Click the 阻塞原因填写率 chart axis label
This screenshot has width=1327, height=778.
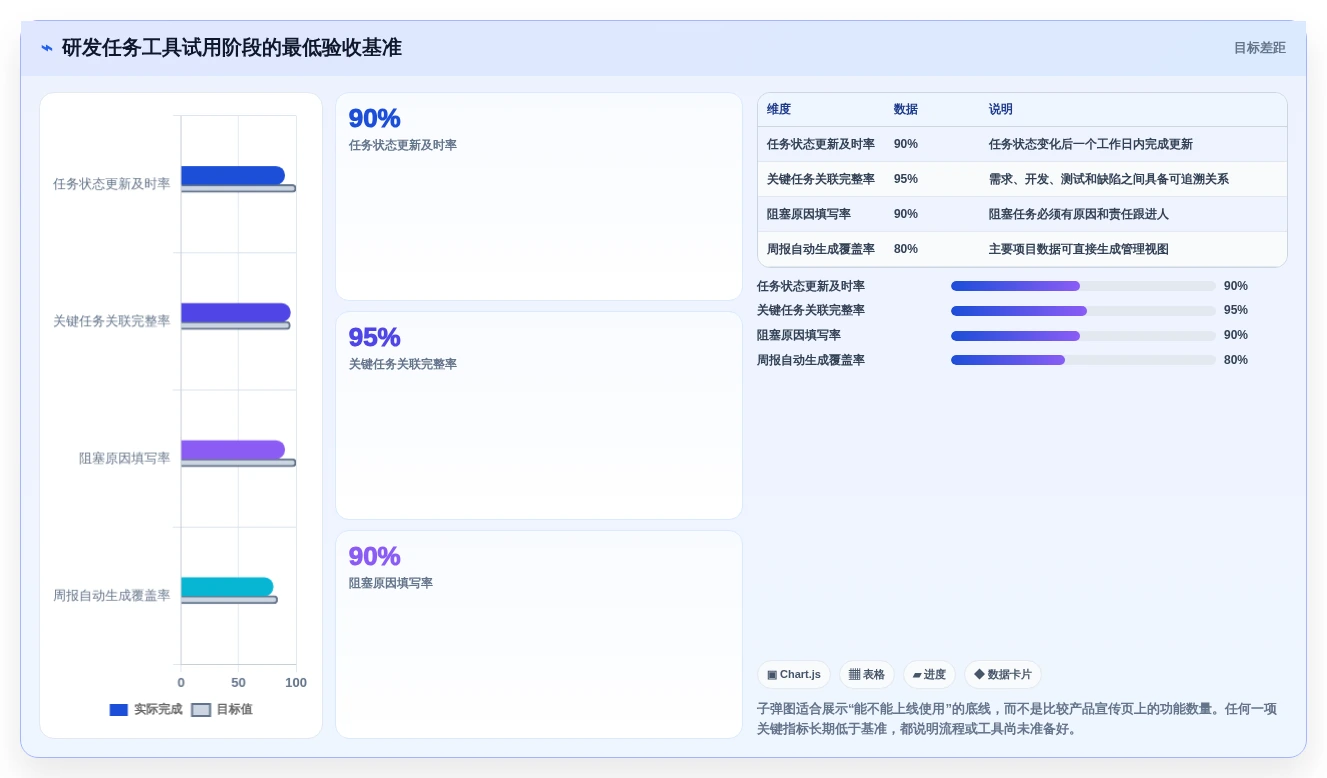125,458
